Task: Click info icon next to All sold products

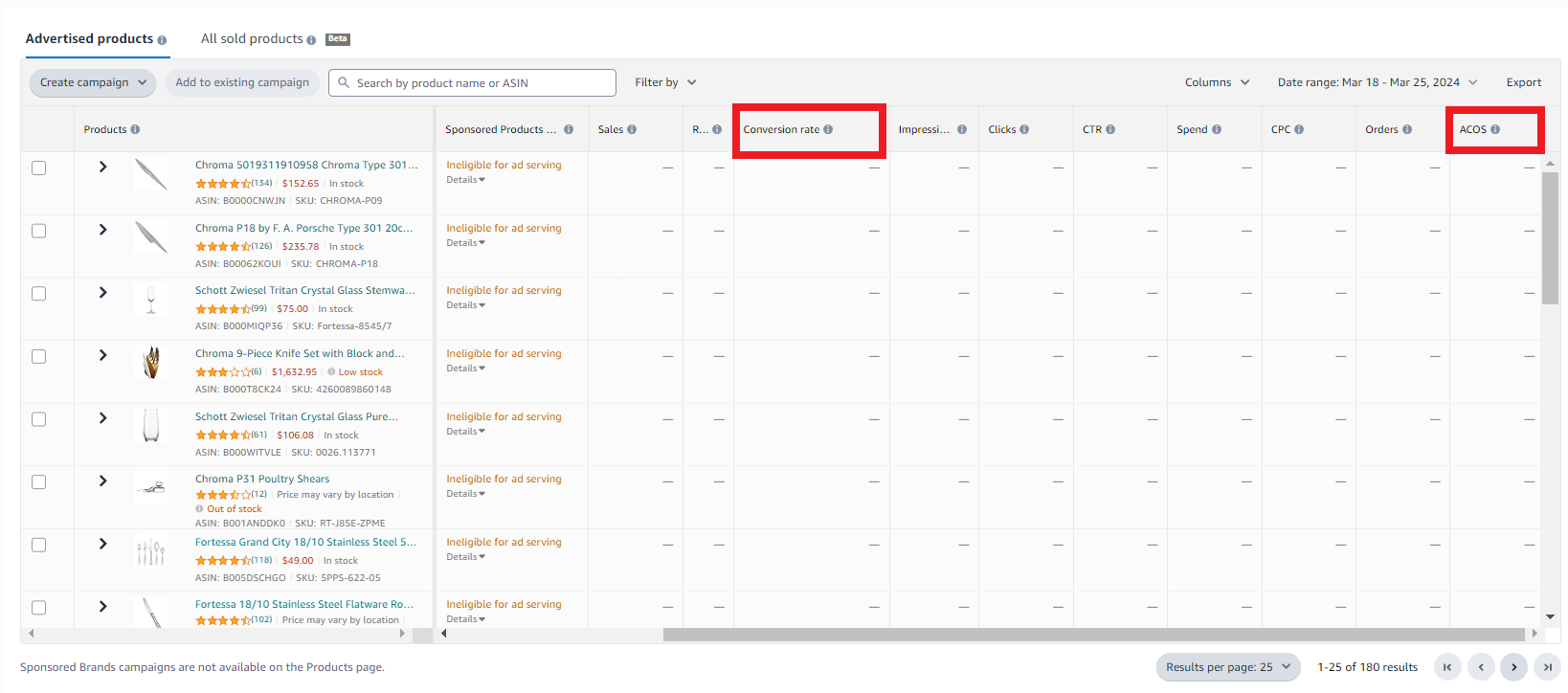Action: point(311,40)
